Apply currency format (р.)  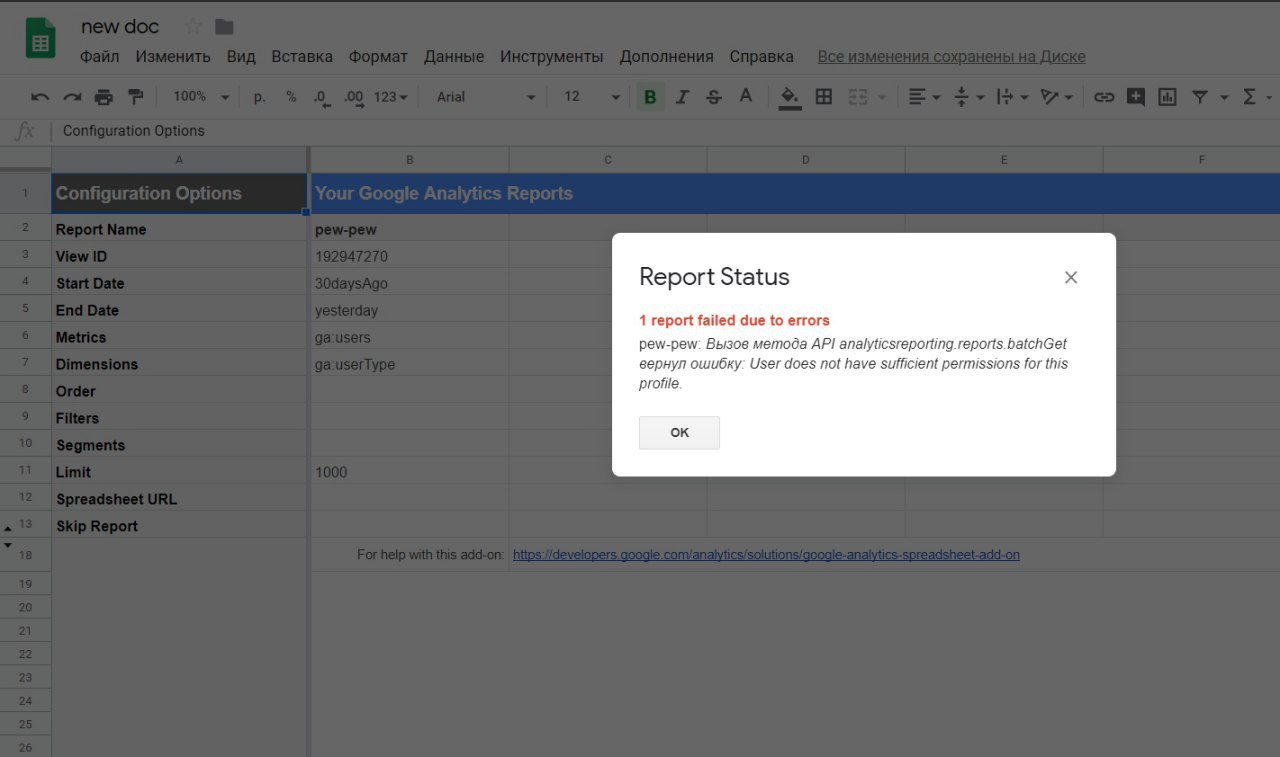(x=260, y=97)
